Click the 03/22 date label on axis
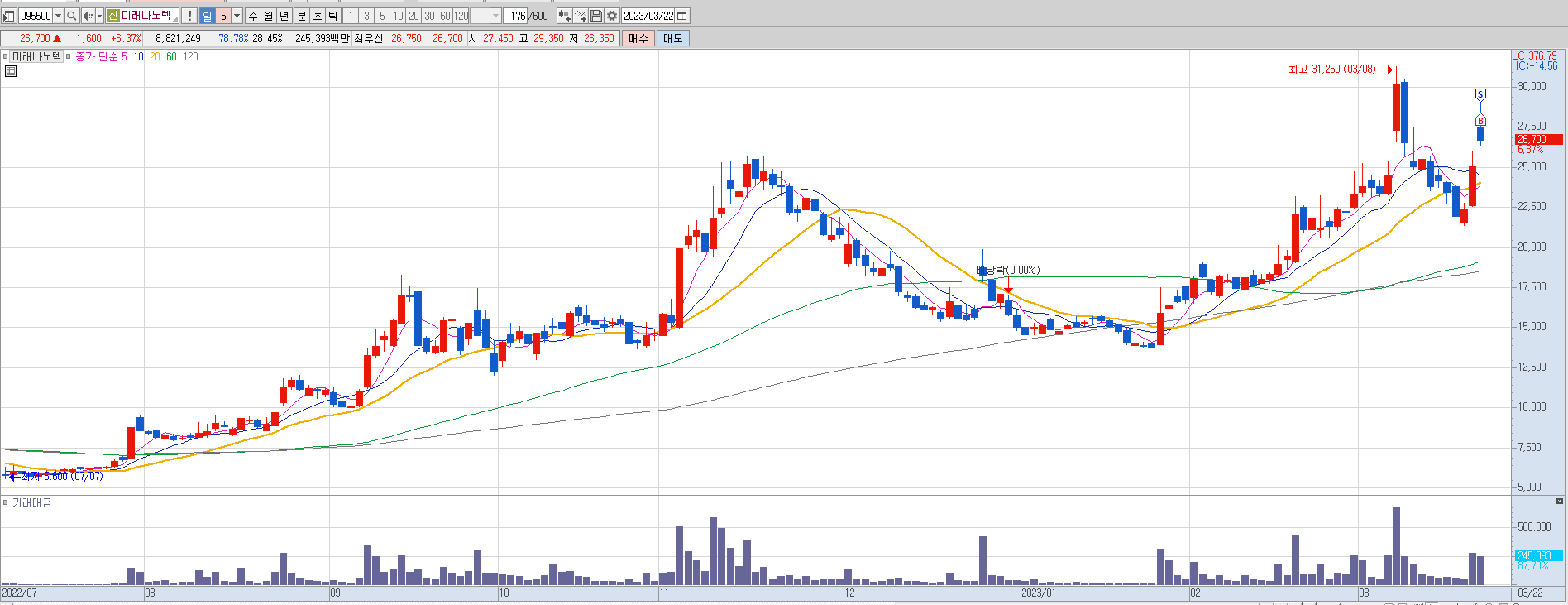 1531,593
